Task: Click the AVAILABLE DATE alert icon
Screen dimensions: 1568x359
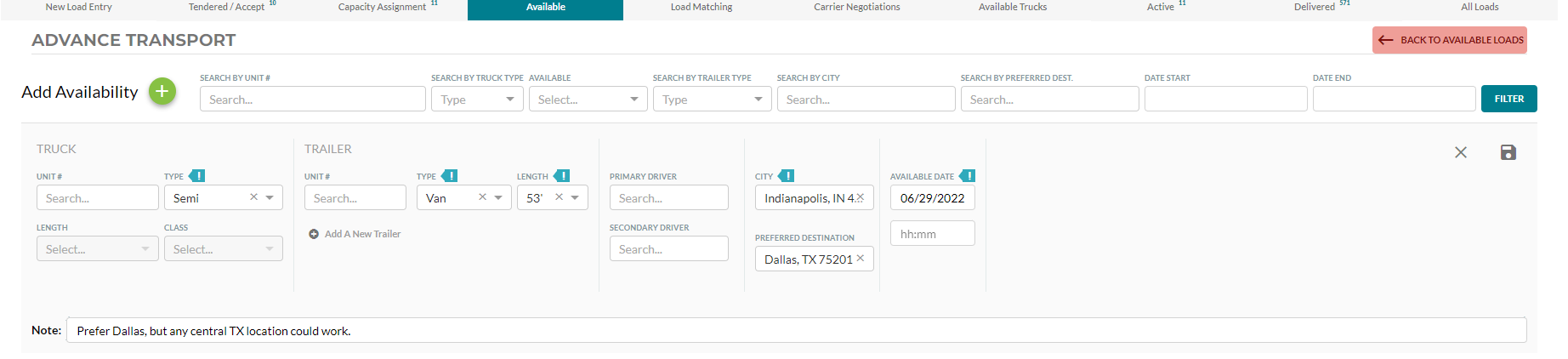Action: (x=967, y=176)
